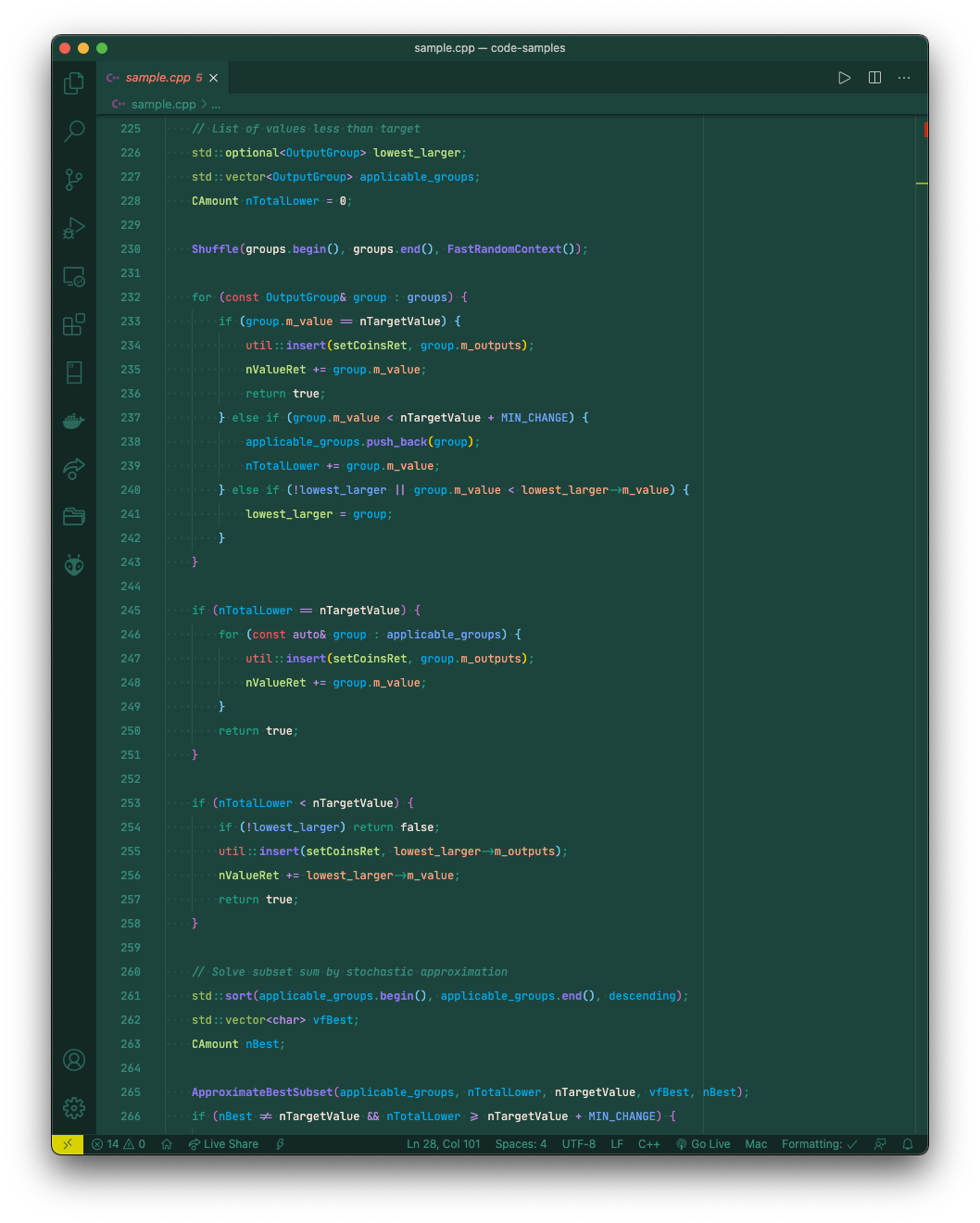The width and height of the screenshot is (980, 1223).
Task: Run the sample.cpp file via the play button
Action: coord(844,77)
